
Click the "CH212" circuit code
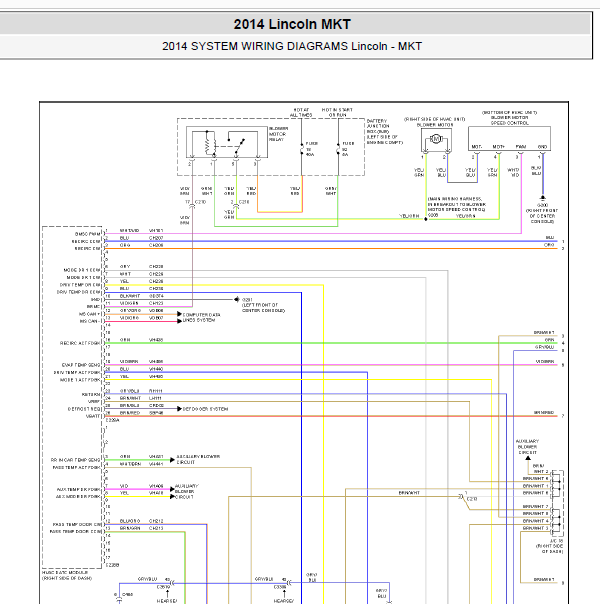click(x=156, y=521)
